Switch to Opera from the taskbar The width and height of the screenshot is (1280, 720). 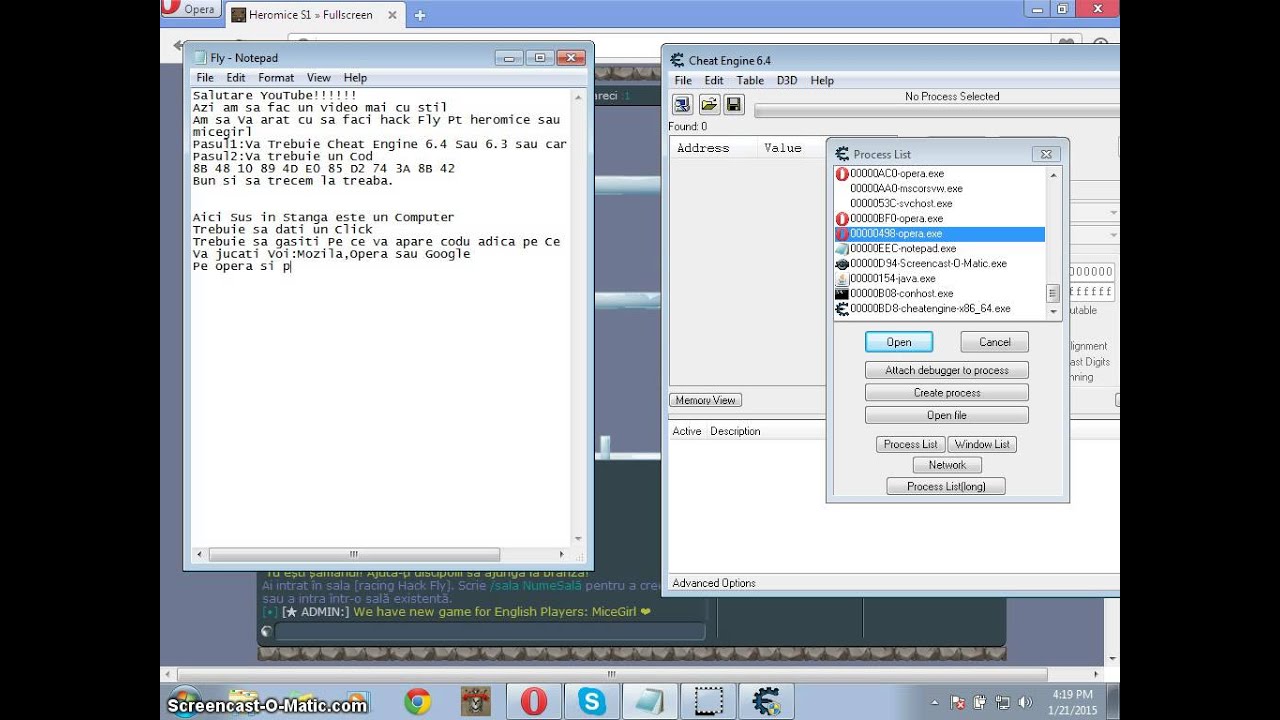click(534, 701)
